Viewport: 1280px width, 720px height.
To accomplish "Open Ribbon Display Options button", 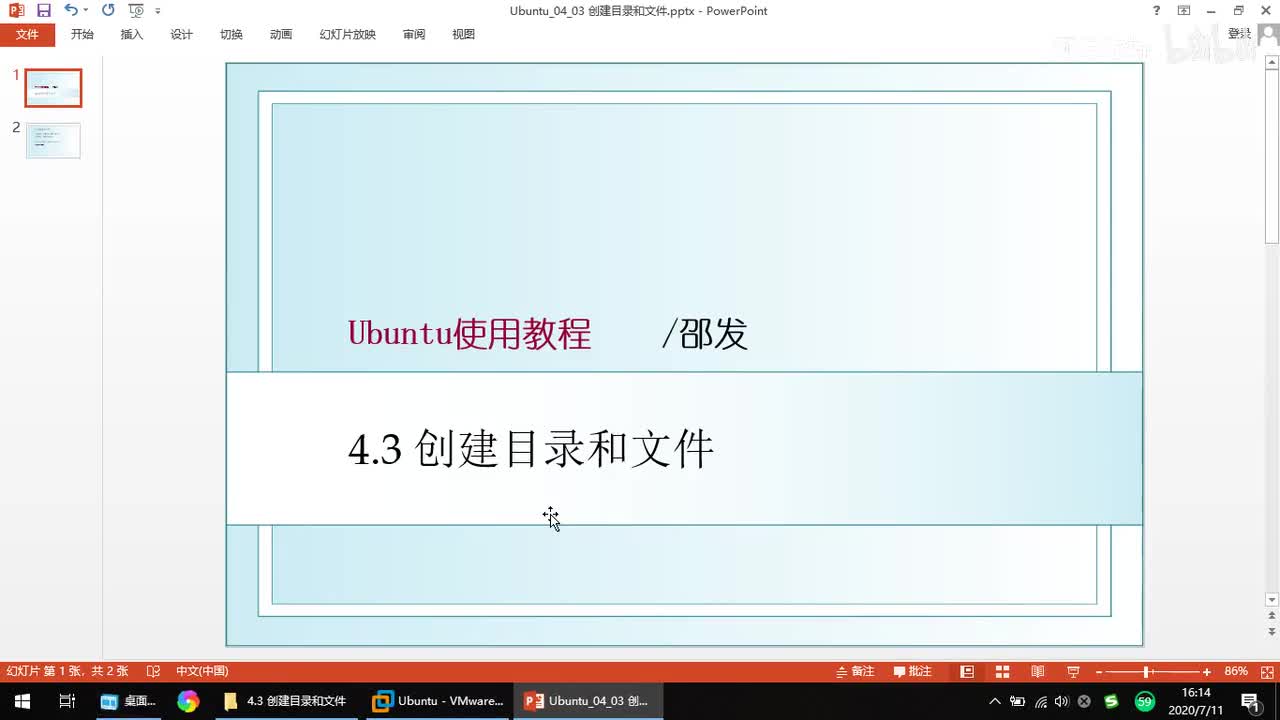I will pyautogui.click(x=1184, y=10).
